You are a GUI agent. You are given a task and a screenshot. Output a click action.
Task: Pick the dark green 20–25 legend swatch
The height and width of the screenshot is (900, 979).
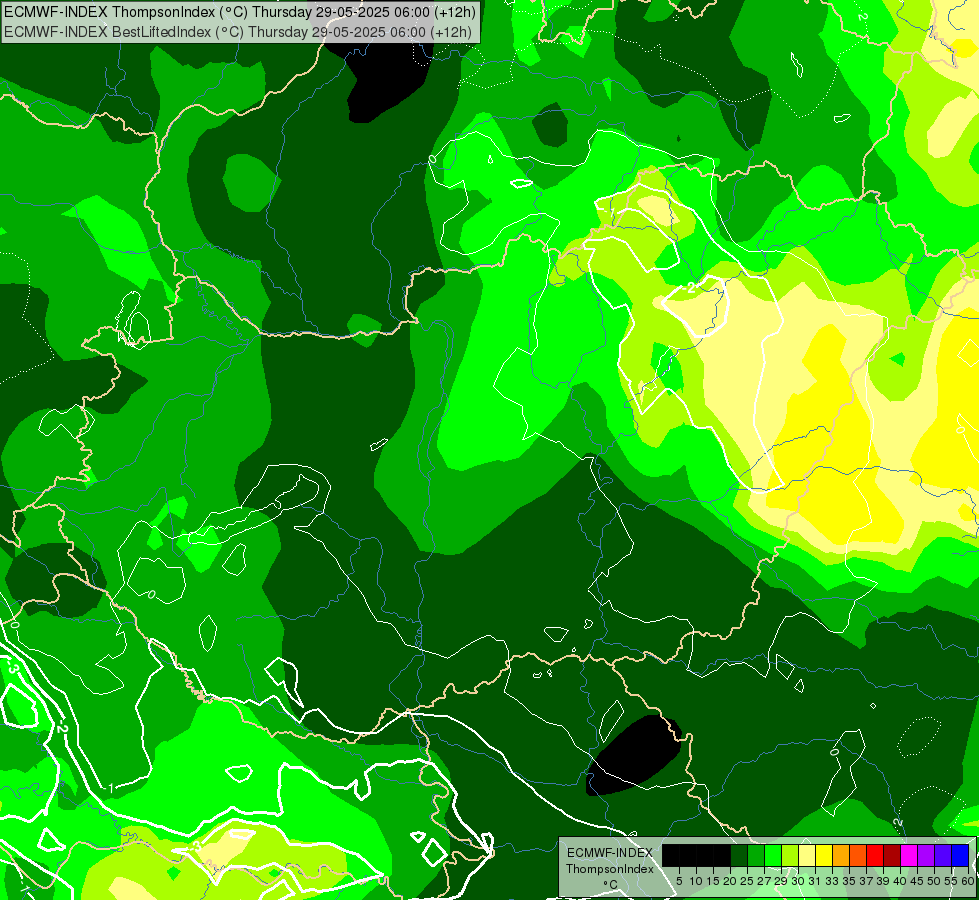pyautogui.click(x=739, y=855)
